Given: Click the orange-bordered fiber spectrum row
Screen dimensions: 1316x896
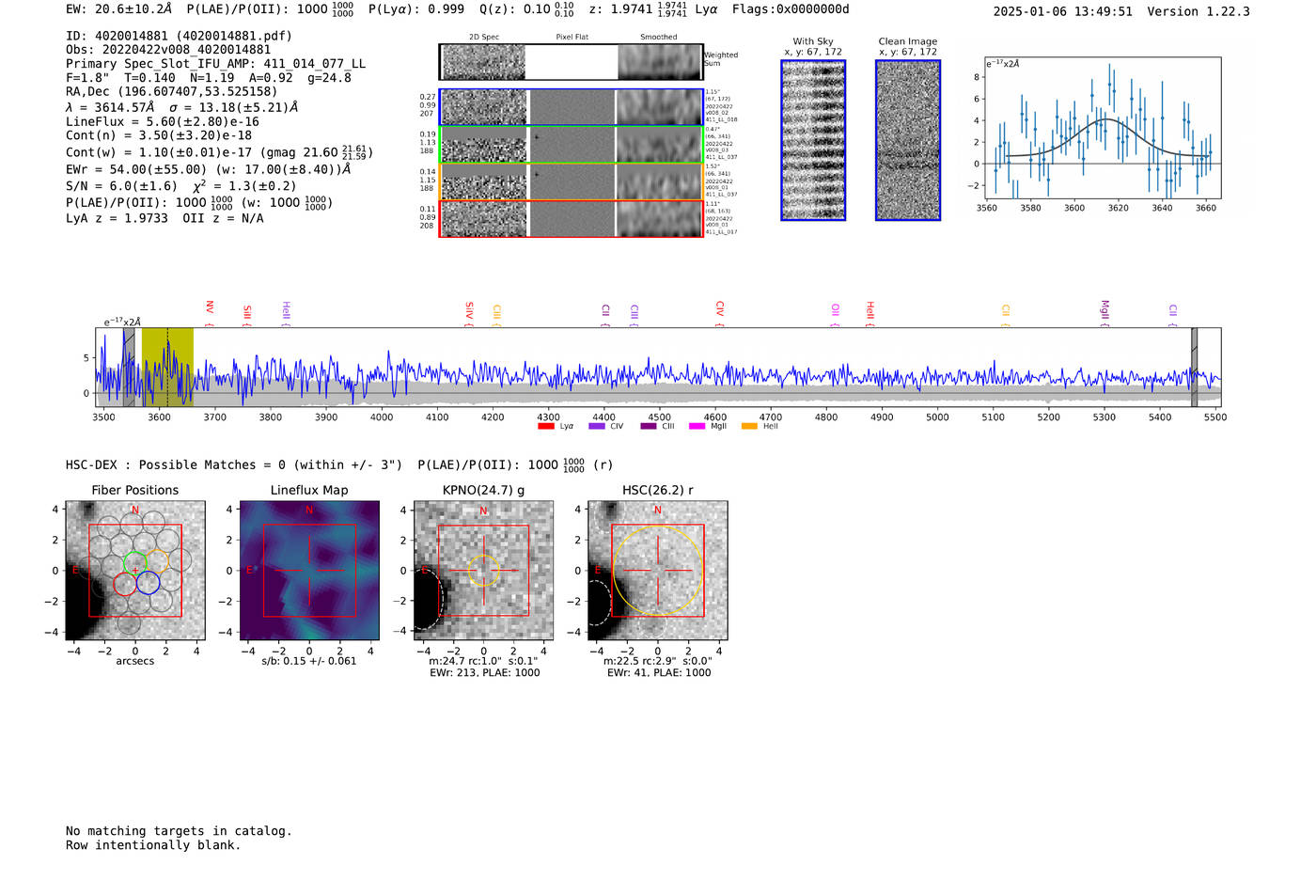Looking at the screenshot, I should click(x=572, y=181).
